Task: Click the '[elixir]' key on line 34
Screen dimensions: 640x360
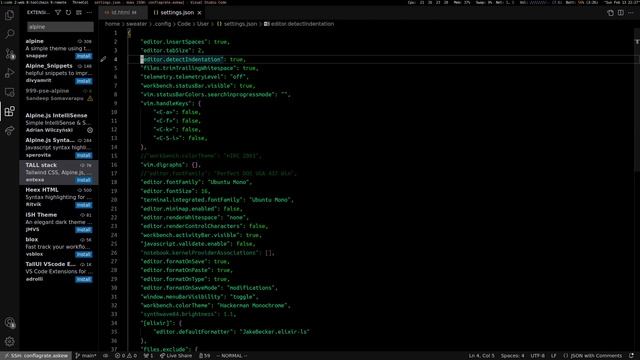Action: (155, 323)
